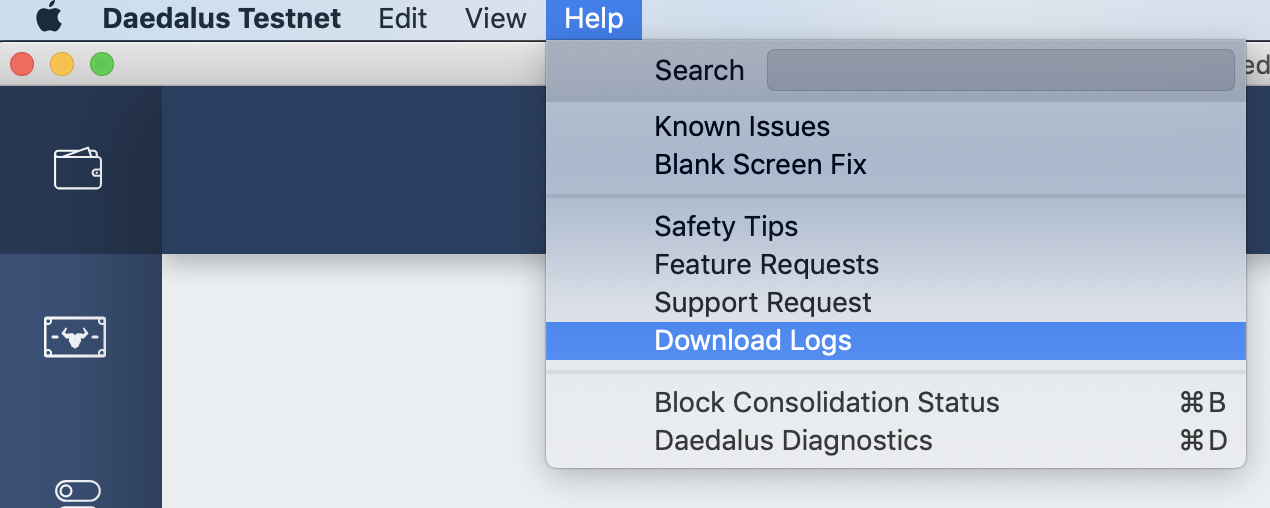Screen dimensions: 1270x508
Task: Open the Wallets sidebar icon
Action: pyautogui.click(x=78, y=169)
